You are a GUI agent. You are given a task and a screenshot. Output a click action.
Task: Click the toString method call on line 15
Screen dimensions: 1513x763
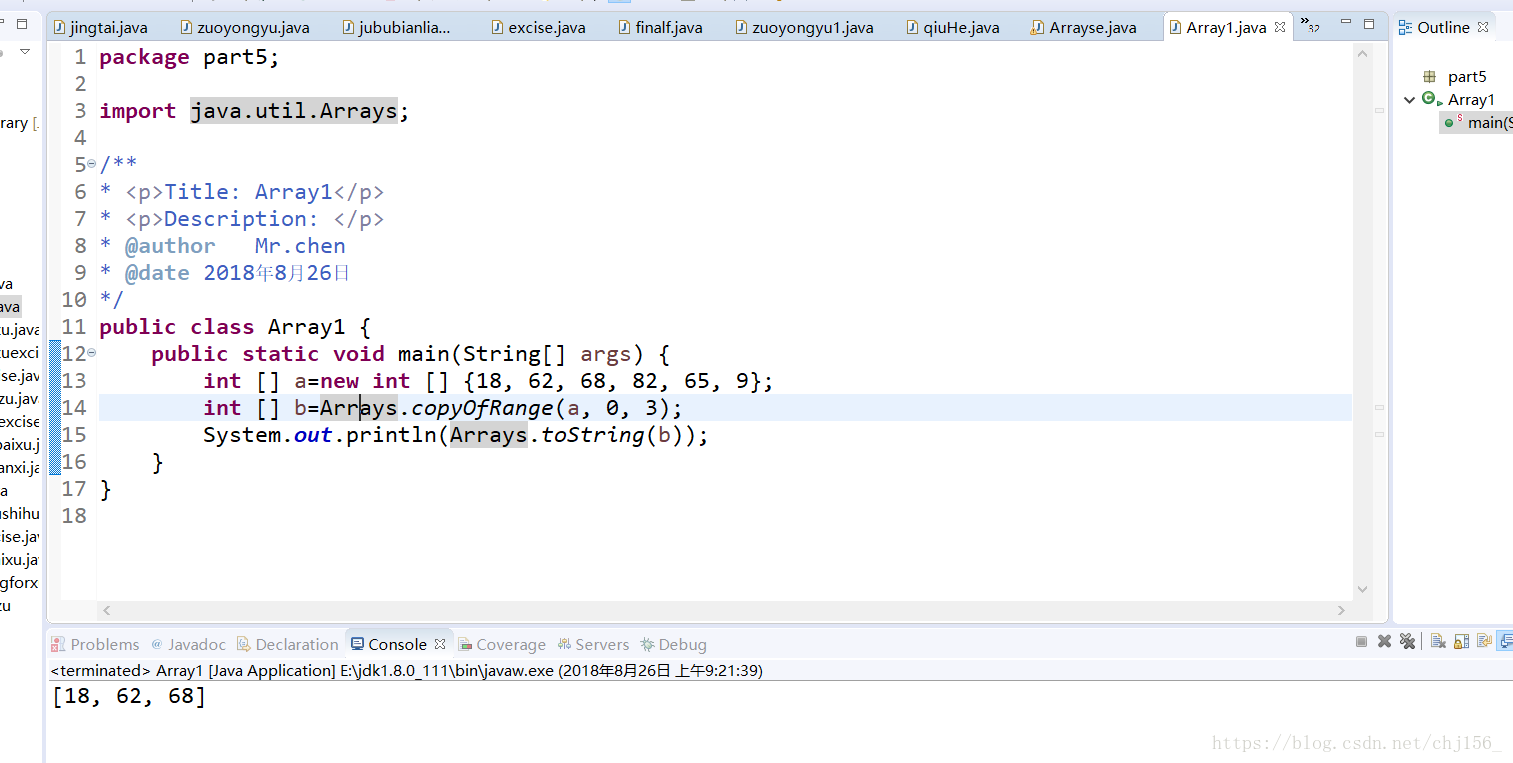593,435
